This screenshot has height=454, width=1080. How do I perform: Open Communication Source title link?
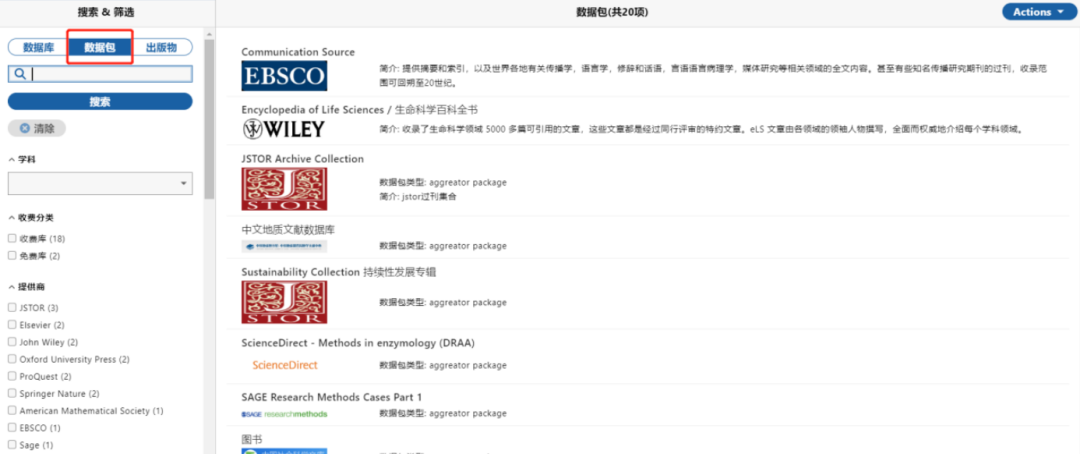point(298,52)
